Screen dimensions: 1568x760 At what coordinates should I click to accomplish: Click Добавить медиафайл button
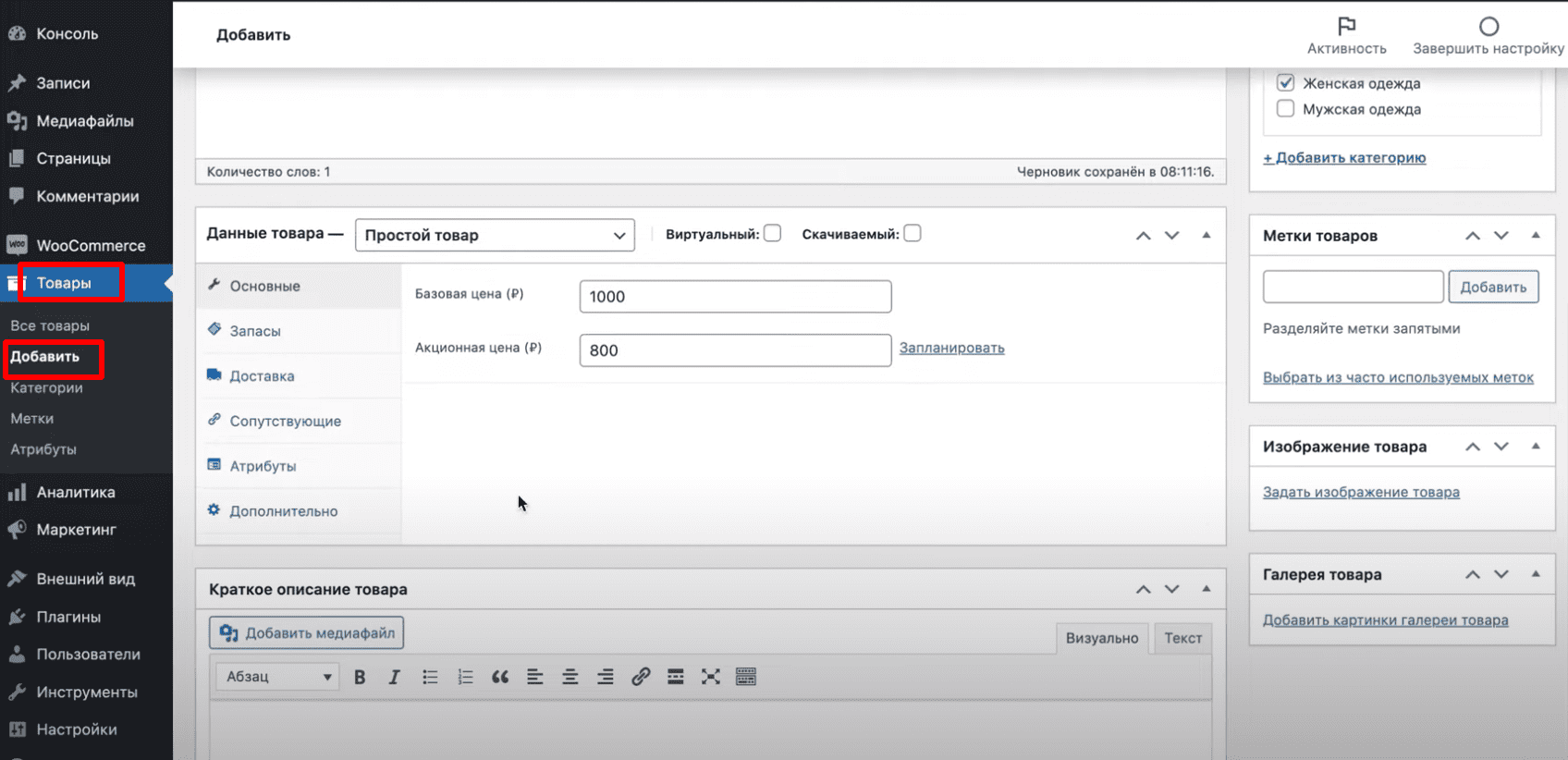306,632
